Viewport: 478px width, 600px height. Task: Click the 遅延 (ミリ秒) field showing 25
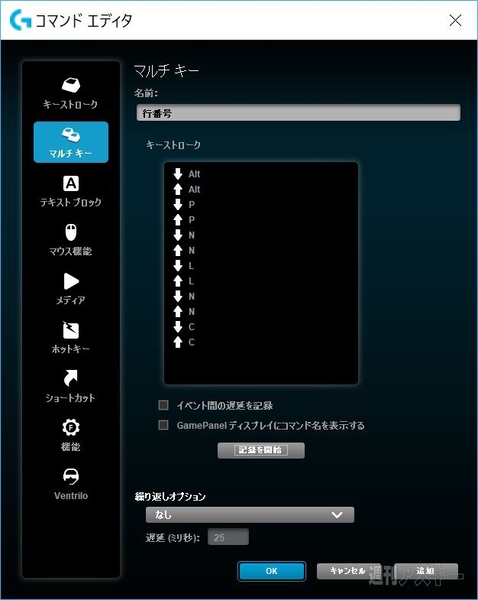(x=228, y=537)
